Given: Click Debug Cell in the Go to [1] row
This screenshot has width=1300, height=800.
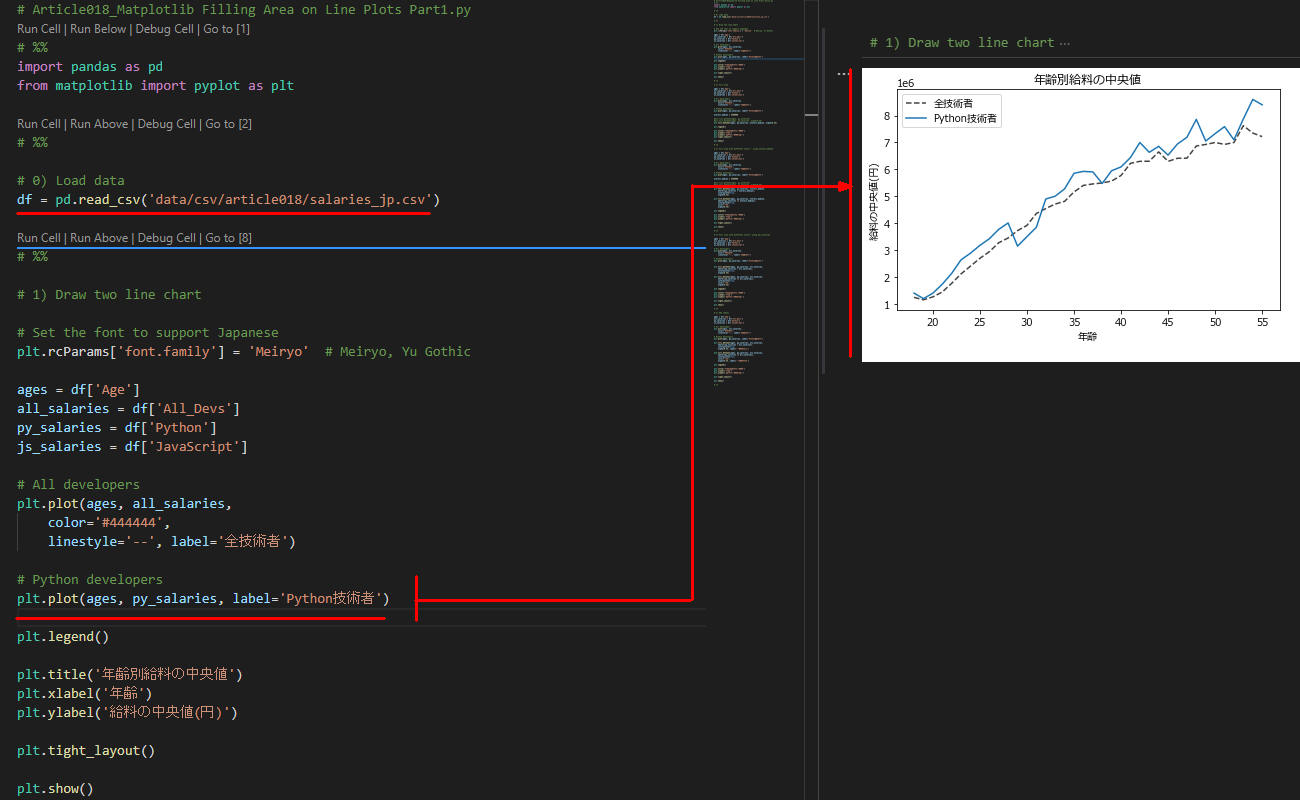Looking at the screenshot, I should point(165,29).
